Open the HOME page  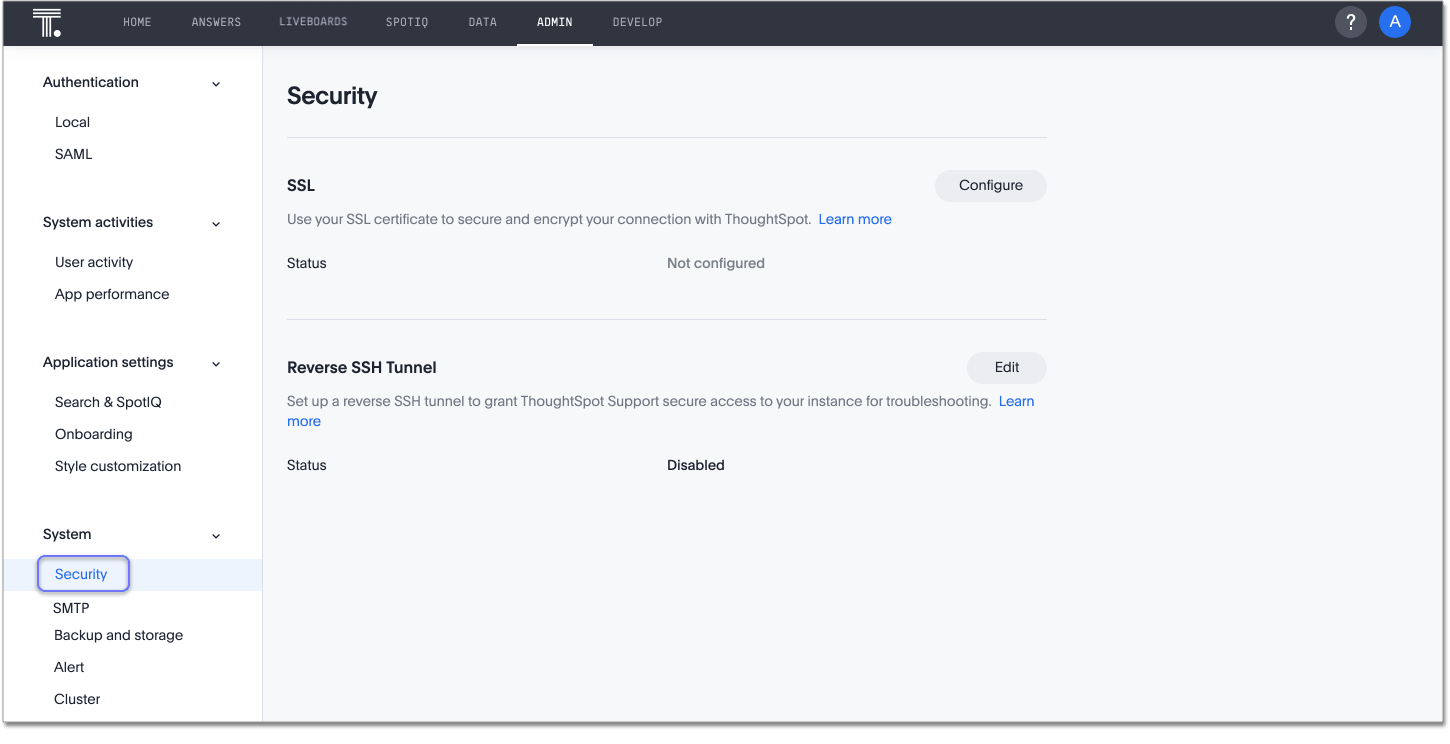137,21
